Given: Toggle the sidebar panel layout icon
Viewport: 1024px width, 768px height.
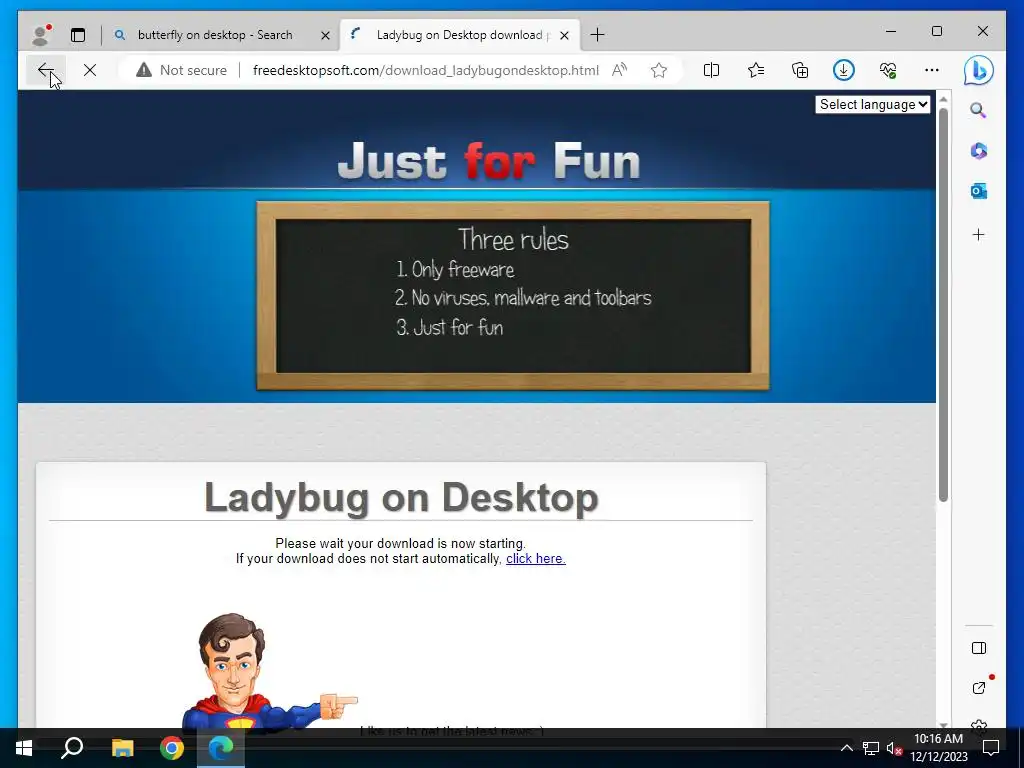Looking at the screenshot, I should 978,648.
